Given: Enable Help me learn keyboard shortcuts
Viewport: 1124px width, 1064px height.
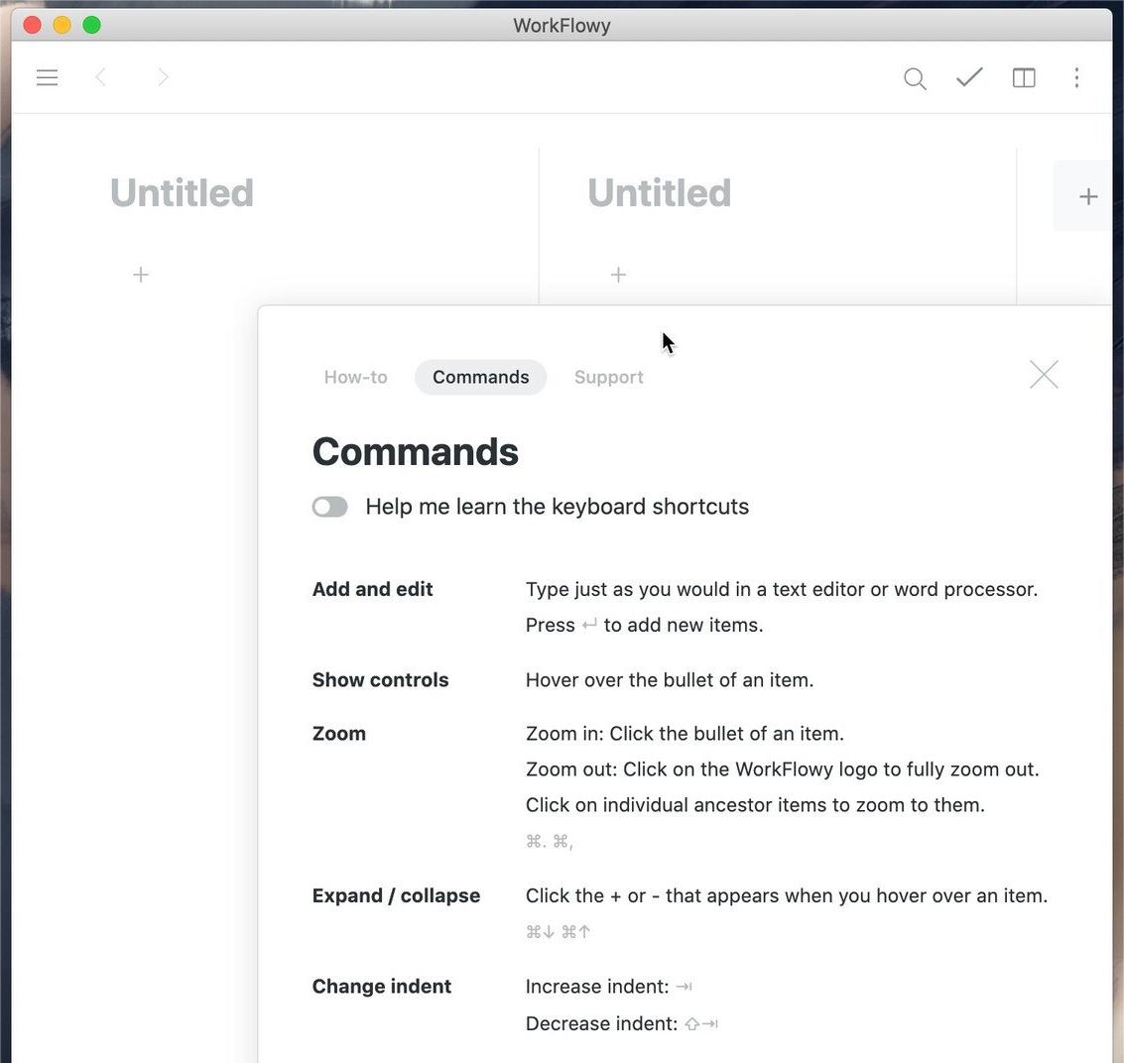Looking at the screenshot, I should 329,507.
